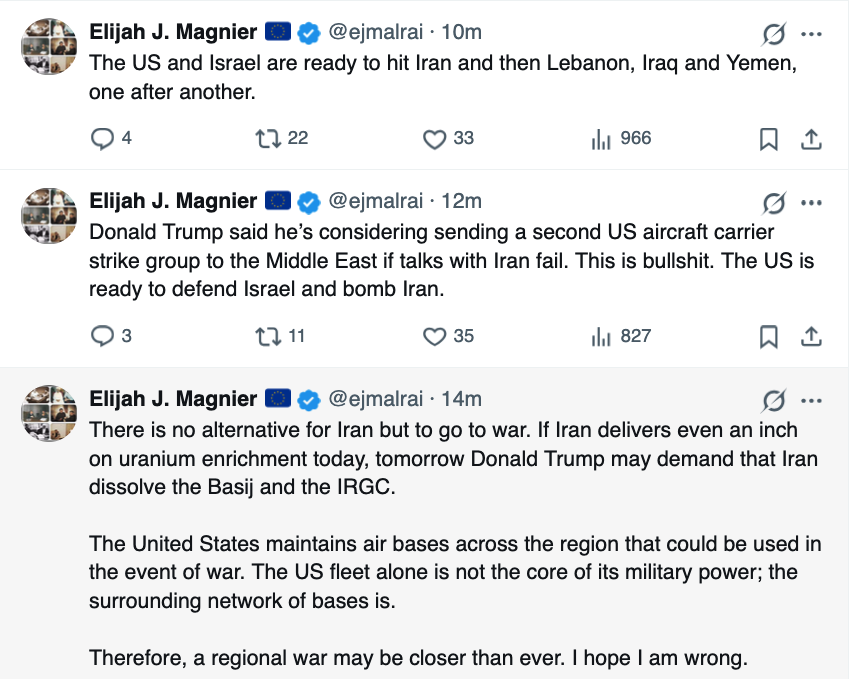Share the 10m tweet
Screen dimensions: 850x679
coord(812,139)
